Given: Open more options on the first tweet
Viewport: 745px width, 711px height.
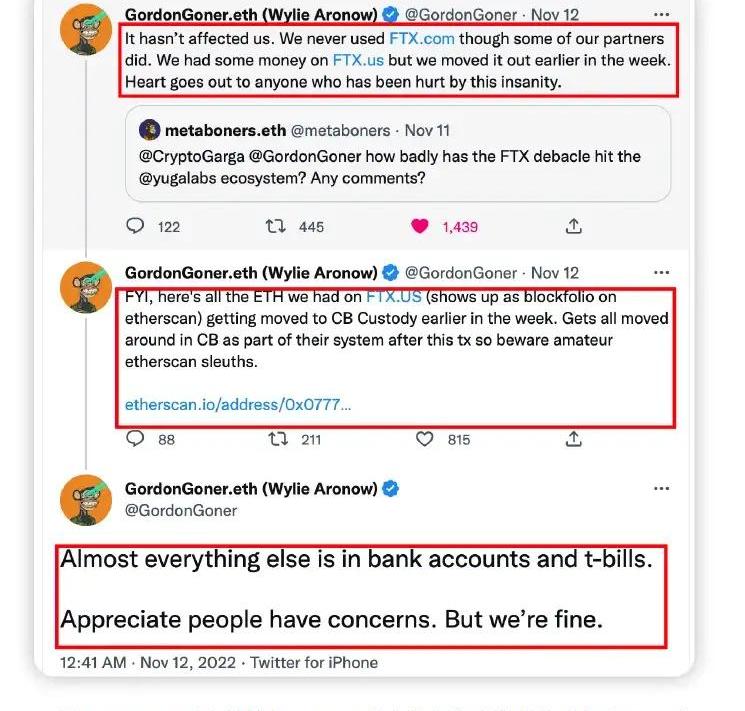Looking at the screenshot, I should click(661, 15).
